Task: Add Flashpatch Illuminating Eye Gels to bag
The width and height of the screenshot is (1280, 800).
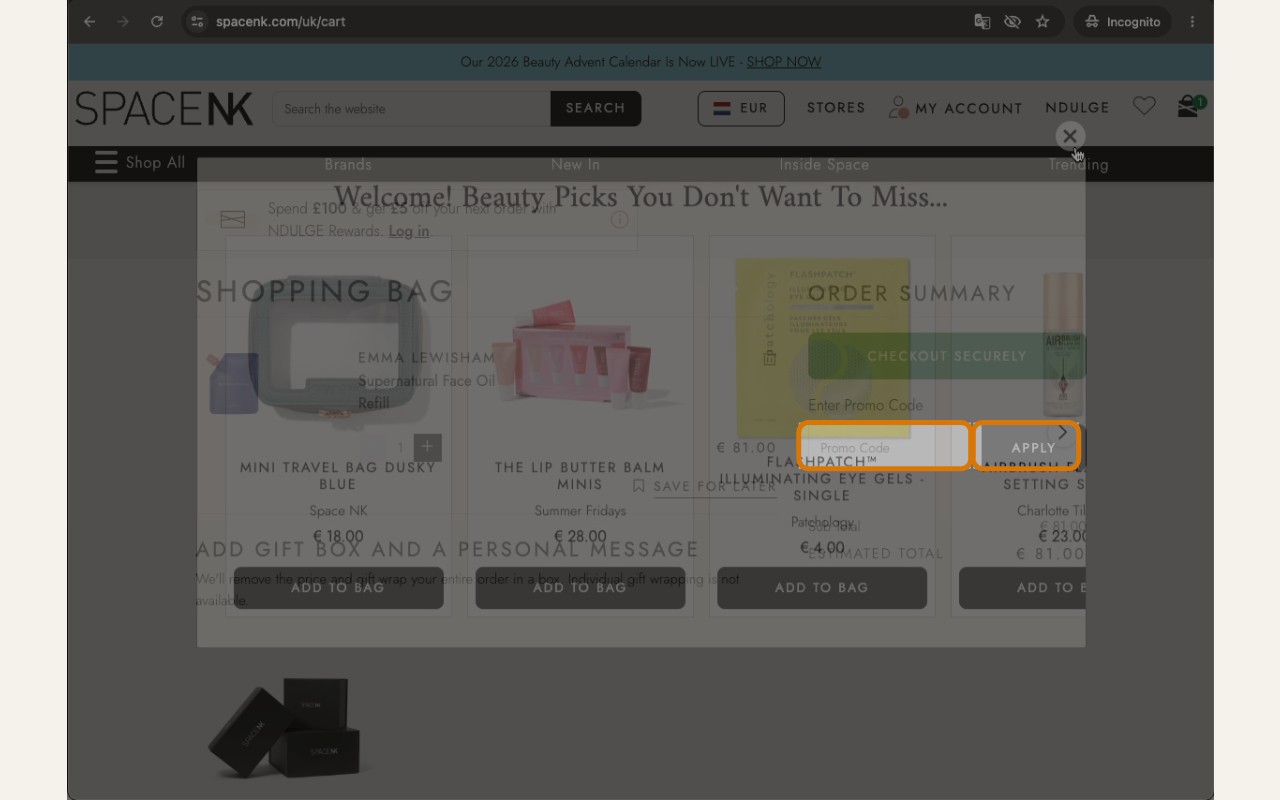Action: point(822,588)
